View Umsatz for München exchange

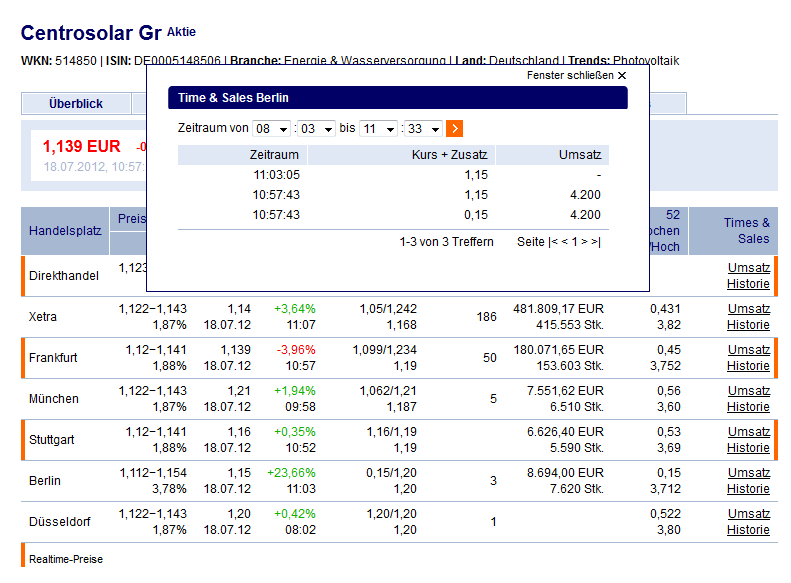pos(748,391)
